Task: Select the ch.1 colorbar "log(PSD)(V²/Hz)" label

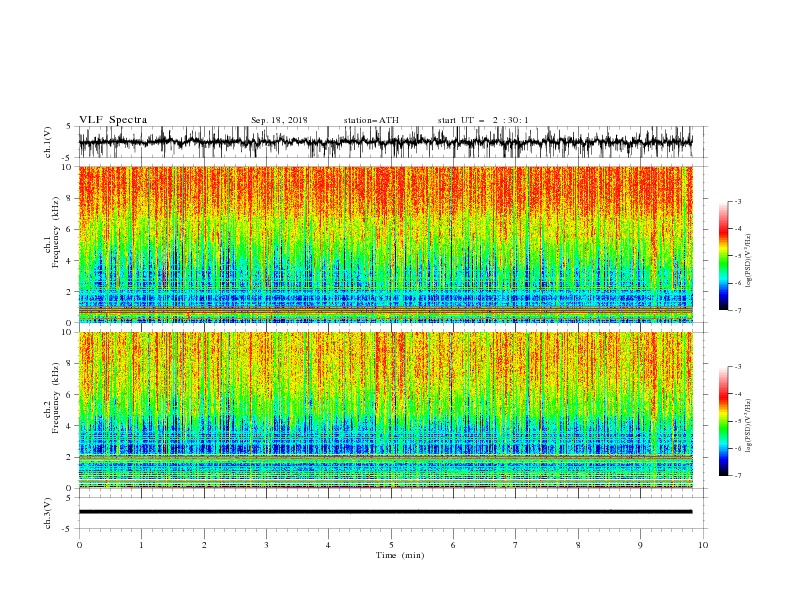Action: coord(750,261)
